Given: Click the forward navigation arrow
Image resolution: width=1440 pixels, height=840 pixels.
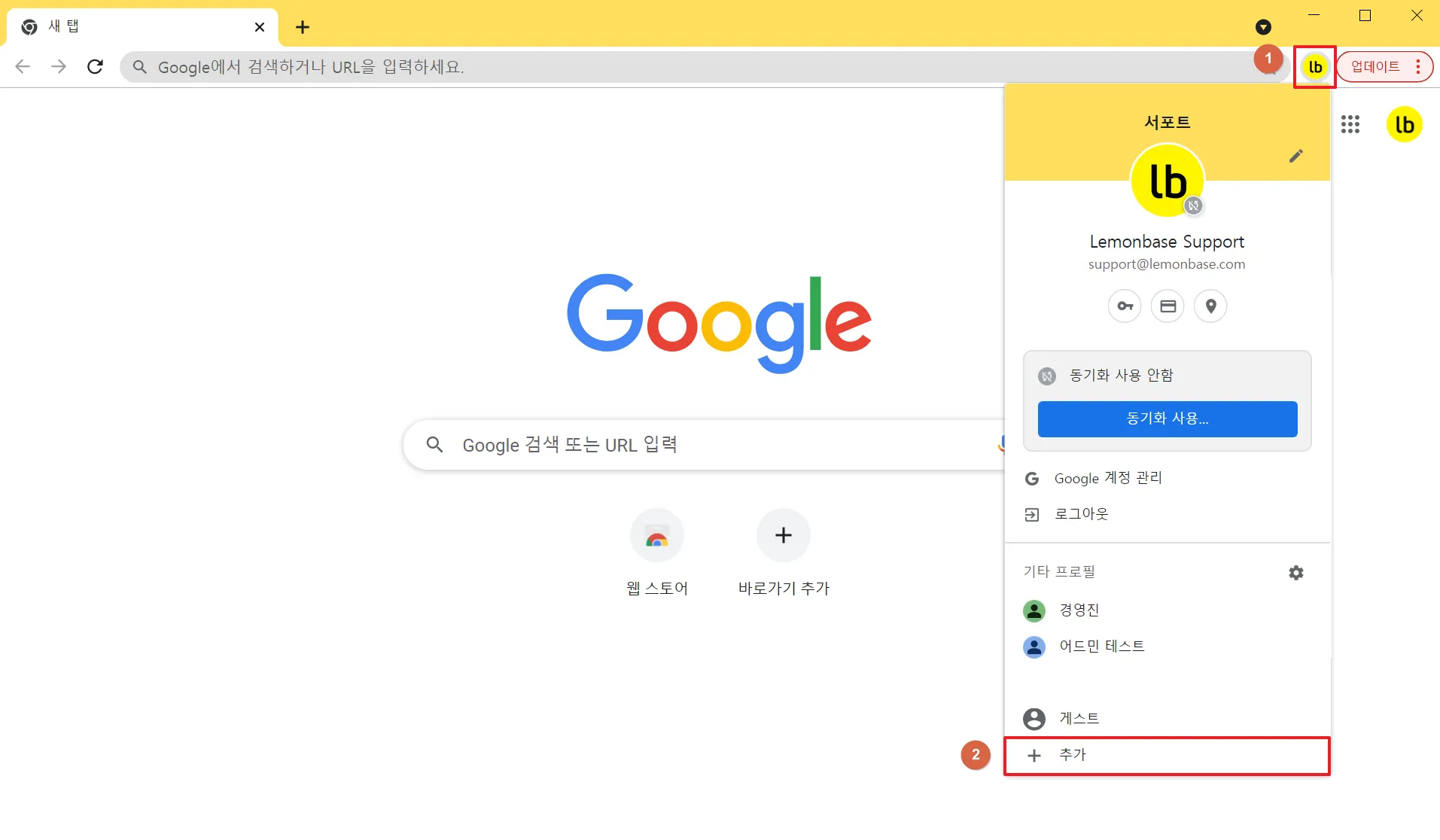Looking at the screenshot, I should click(59, 67).
